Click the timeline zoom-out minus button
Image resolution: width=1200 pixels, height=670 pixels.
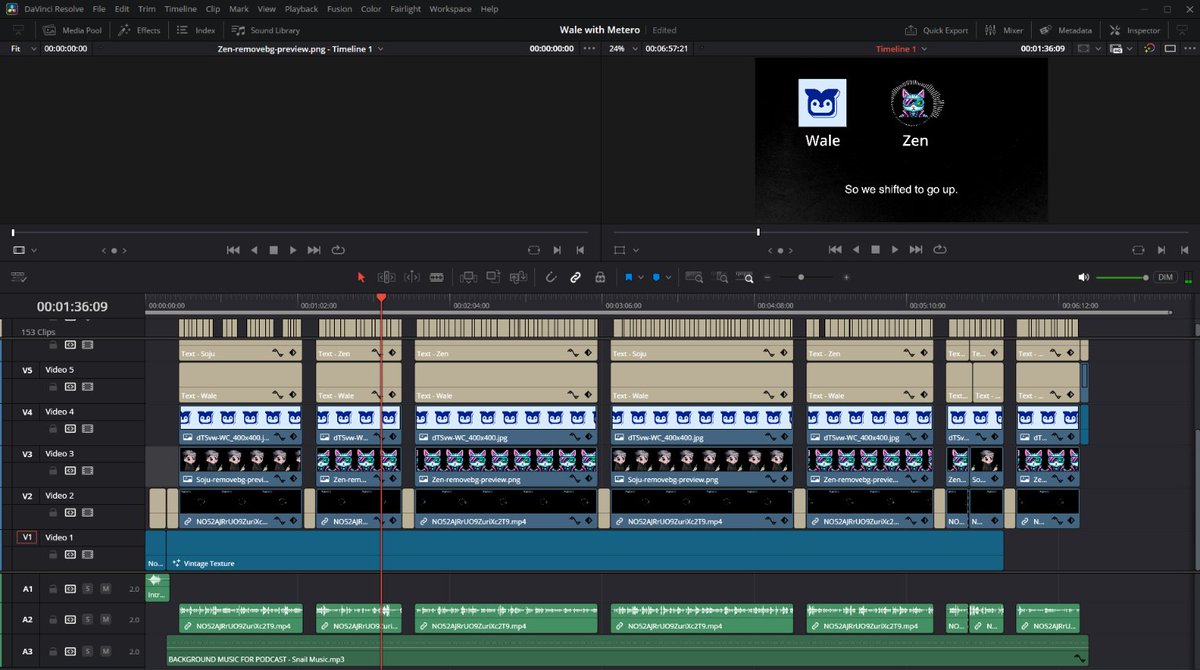[x=768, y=277]
